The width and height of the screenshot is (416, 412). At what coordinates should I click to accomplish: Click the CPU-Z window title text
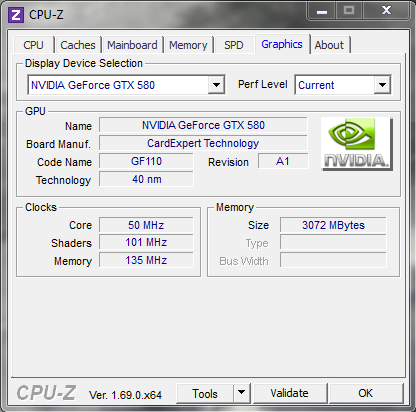click(x=46, y=14)
